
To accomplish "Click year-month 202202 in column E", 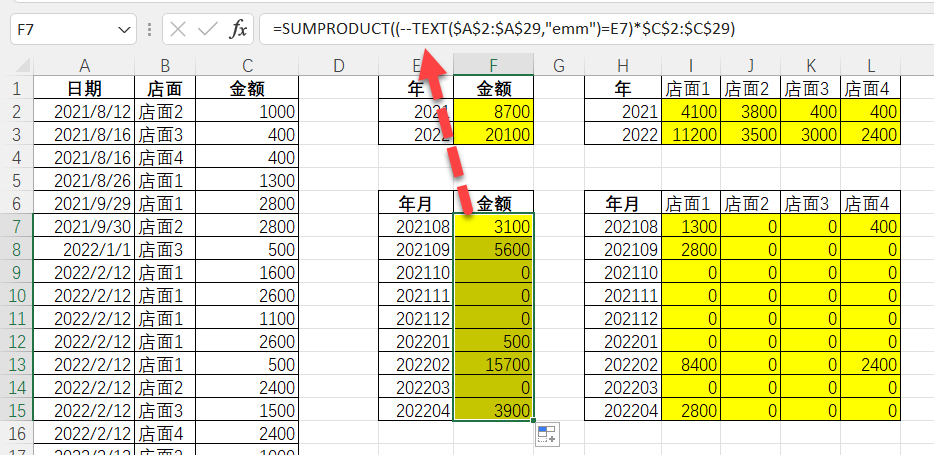I will click(416, 364).
